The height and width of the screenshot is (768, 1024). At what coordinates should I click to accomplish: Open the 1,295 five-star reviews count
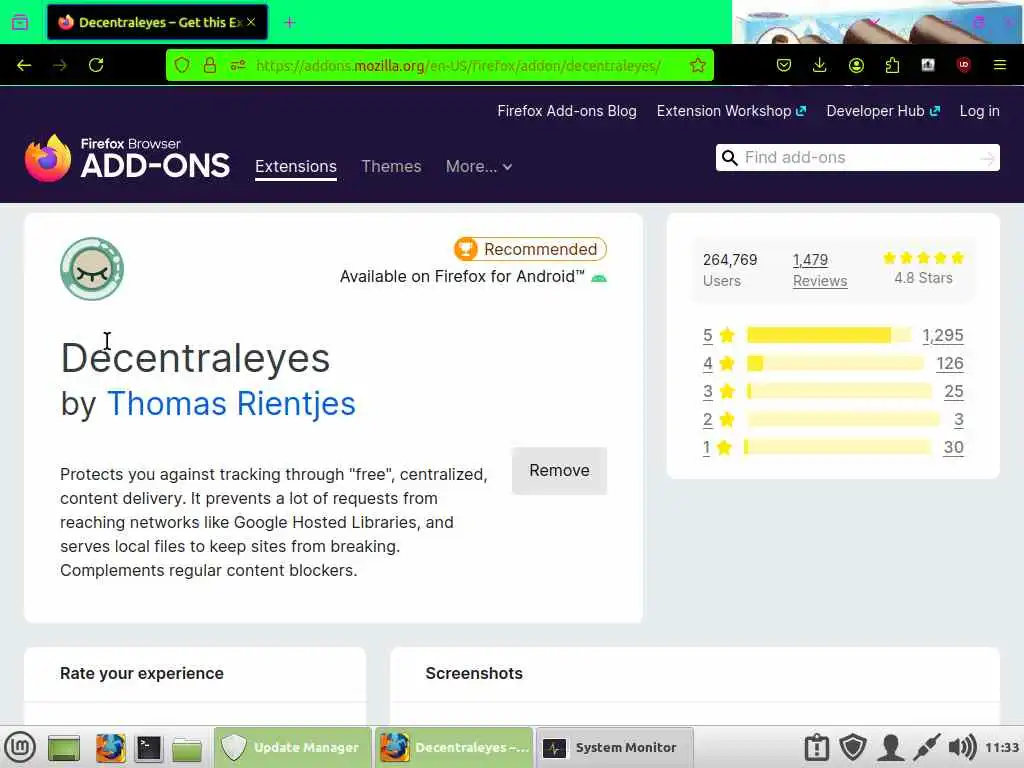[x=942, y=335]
